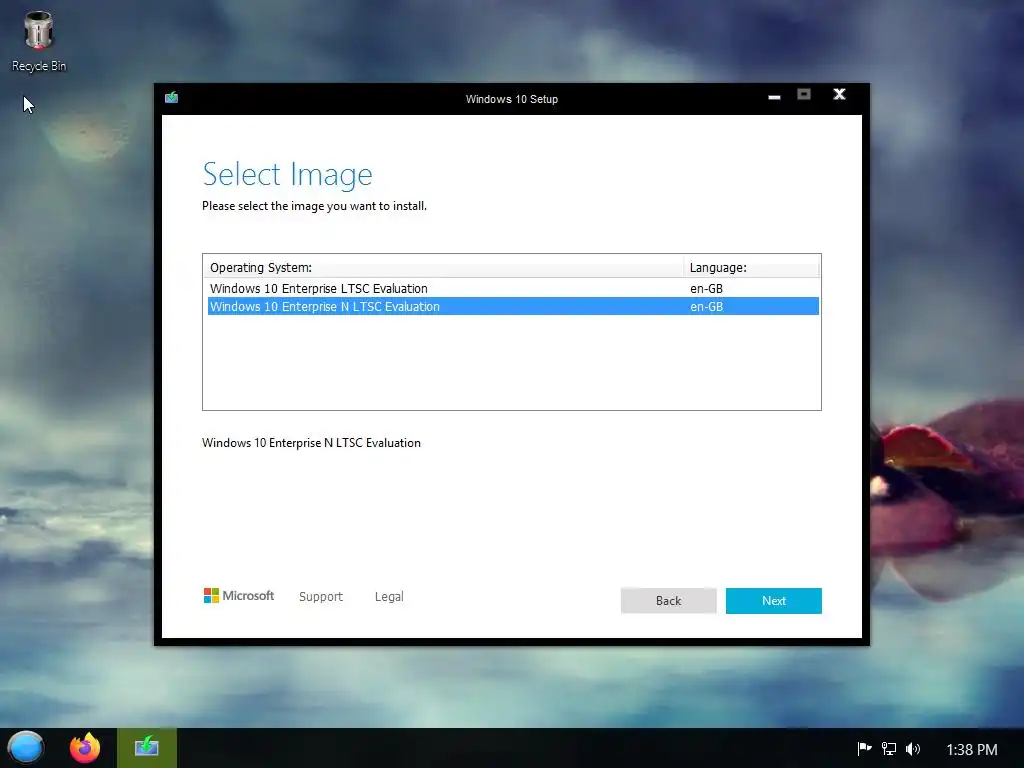1024x768 pixels.
Task: Select the Windows Setup taskbar button
Action: click(x=147, y=748)
